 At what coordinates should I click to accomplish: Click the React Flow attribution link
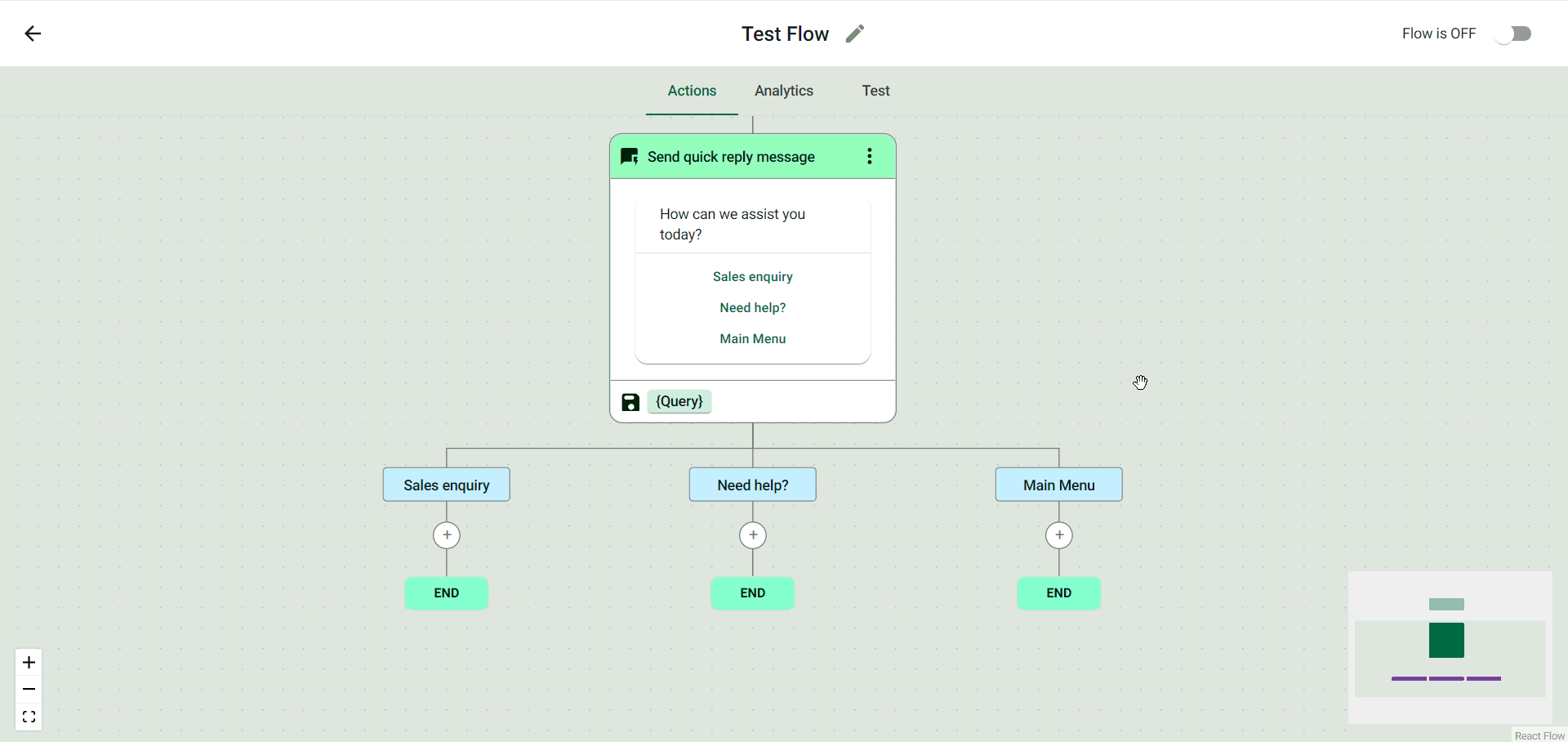pyautogui.click(x=1539, y=735)
